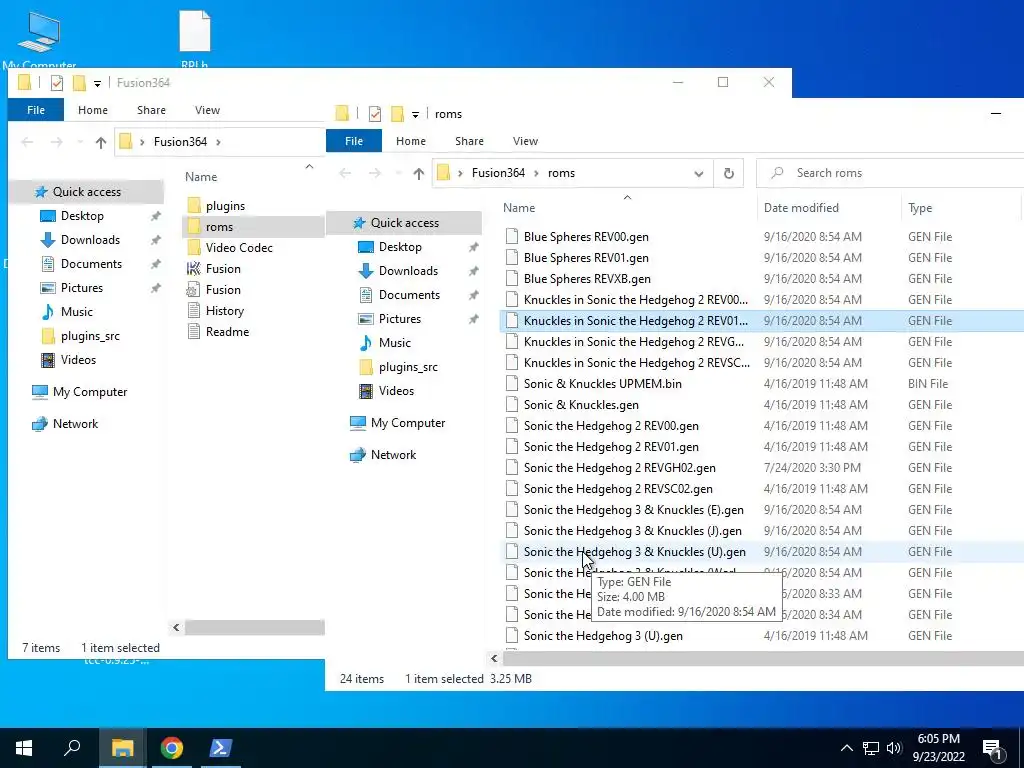Go up one level in Fusion364 window
Screen dimensions: 1024x768
click(101, 142)
